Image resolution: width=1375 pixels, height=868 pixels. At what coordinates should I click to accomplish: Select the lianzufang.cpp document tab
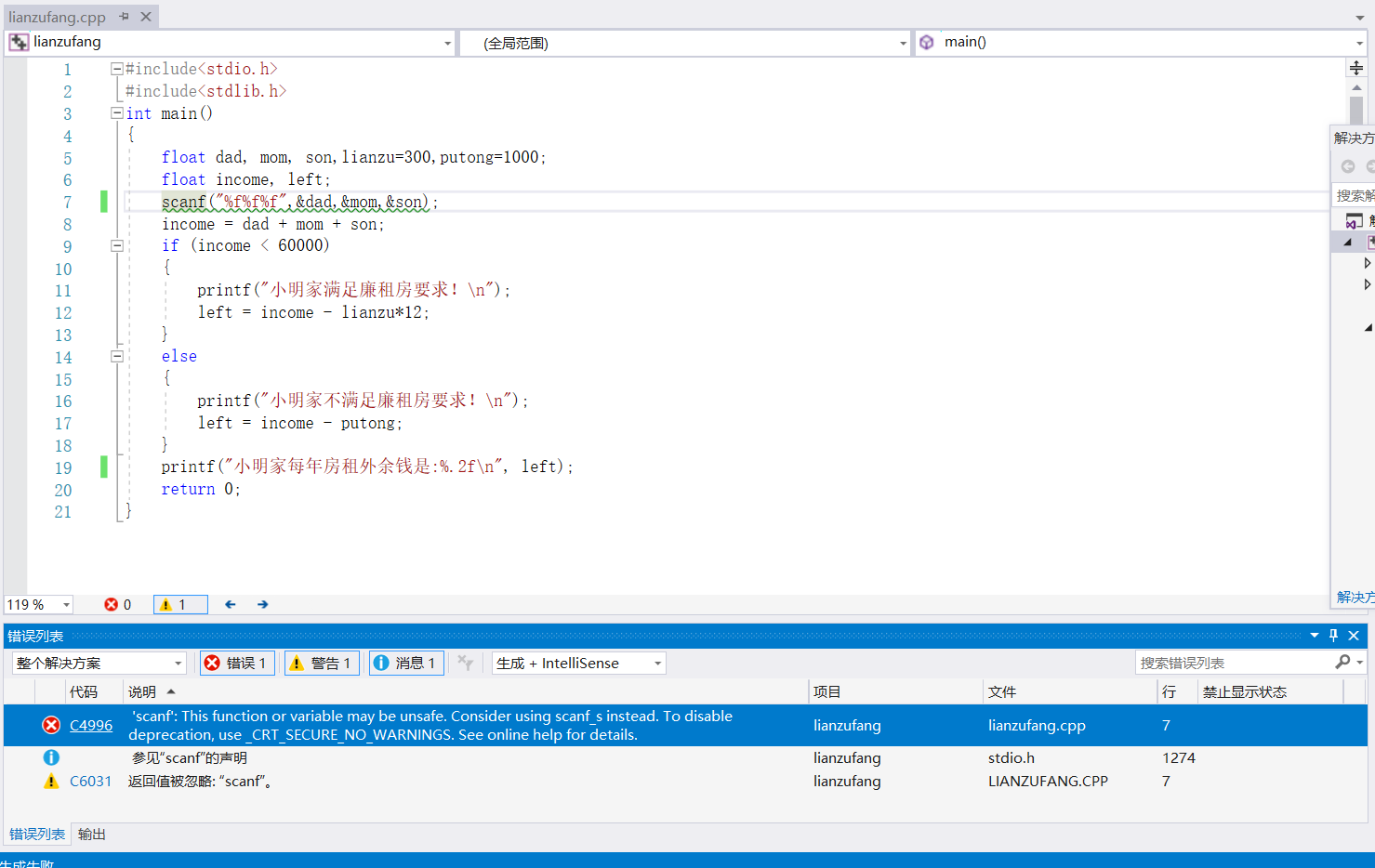(x=56, y=16)
